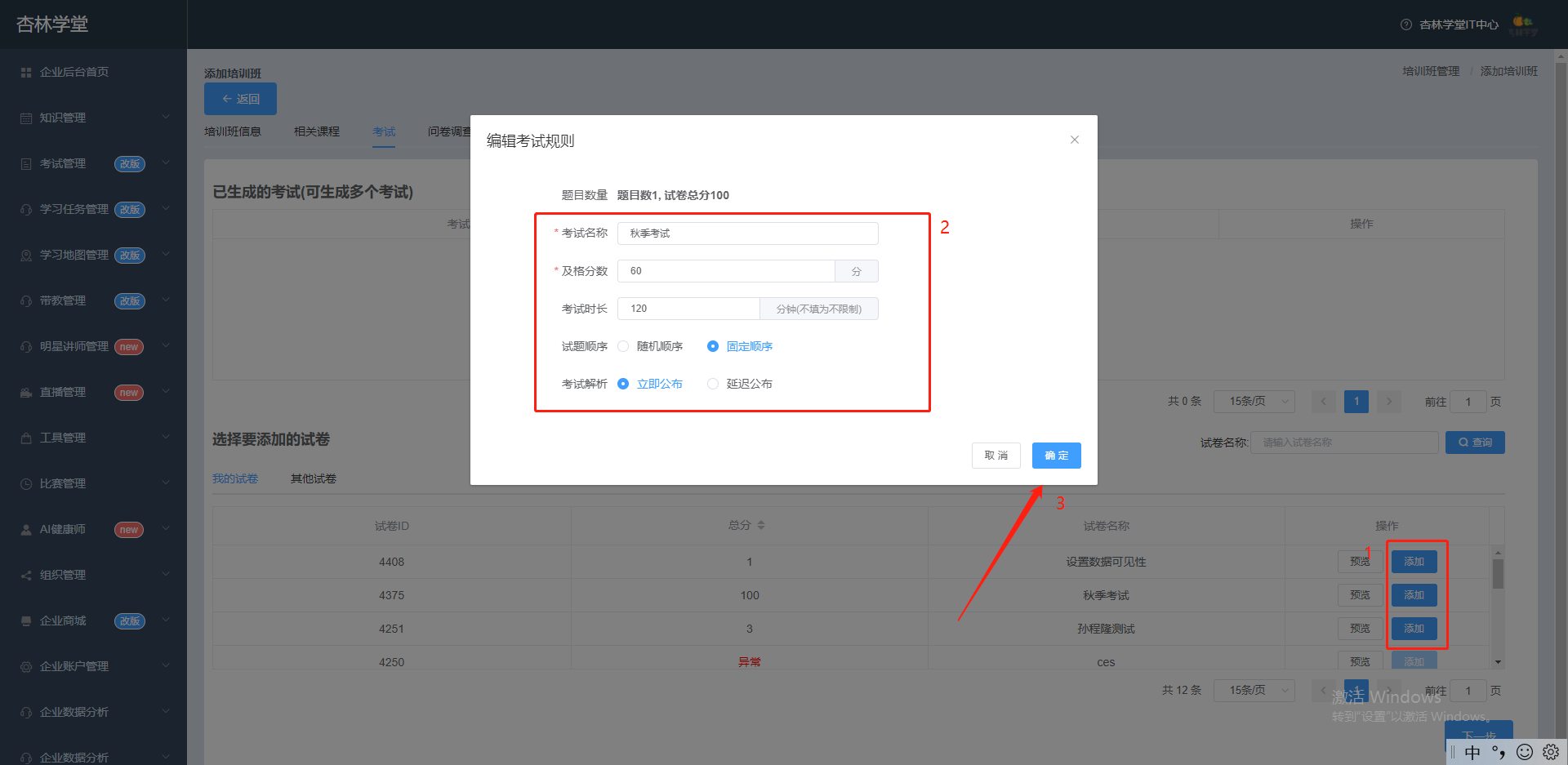Click the user avatar in top bar
The image size is (1568, 765).
[x=1523, y=25]
